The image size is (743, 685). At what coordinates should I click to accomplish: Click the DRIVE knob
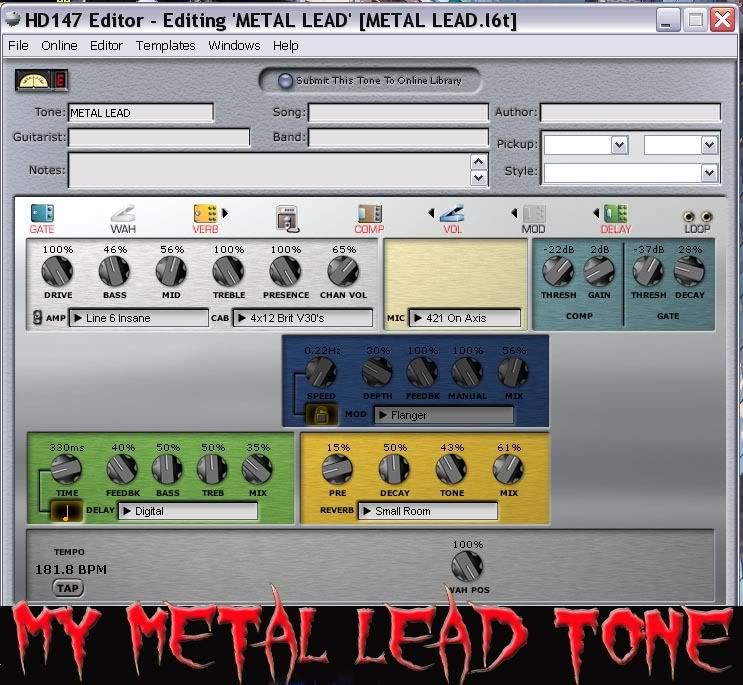click(57, 271)
